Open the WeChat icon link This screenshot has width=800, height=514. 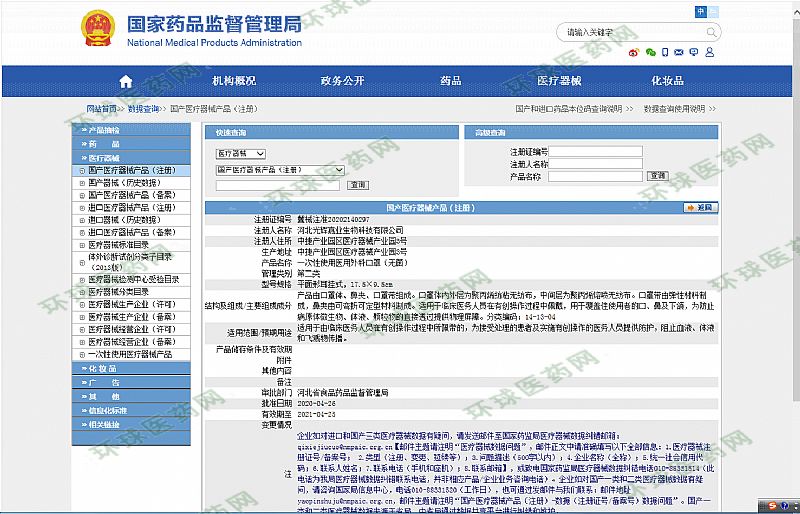pos(651,51)
